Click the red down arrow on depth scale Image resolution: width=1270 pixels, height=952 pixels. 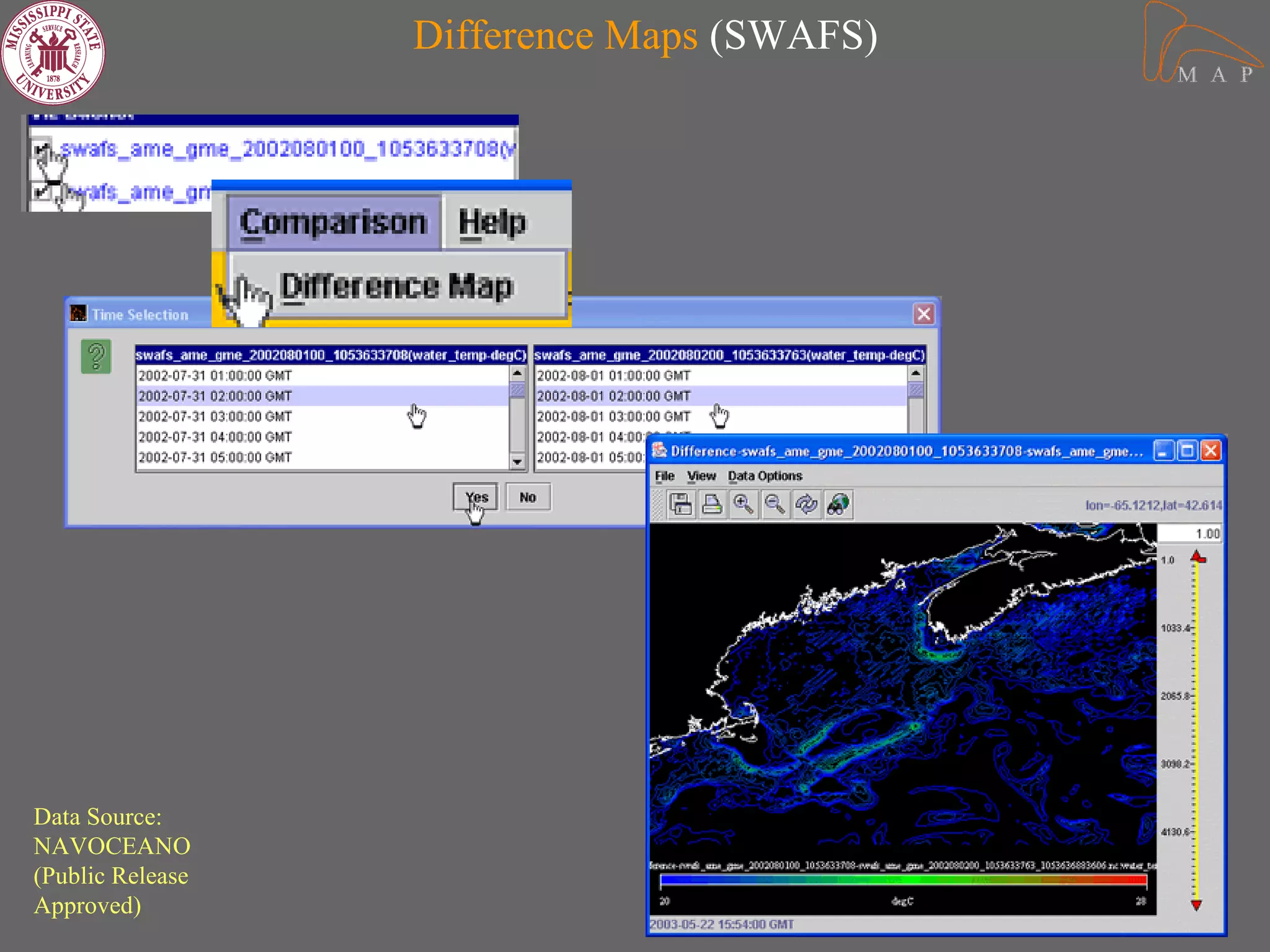click(1197, 906)
